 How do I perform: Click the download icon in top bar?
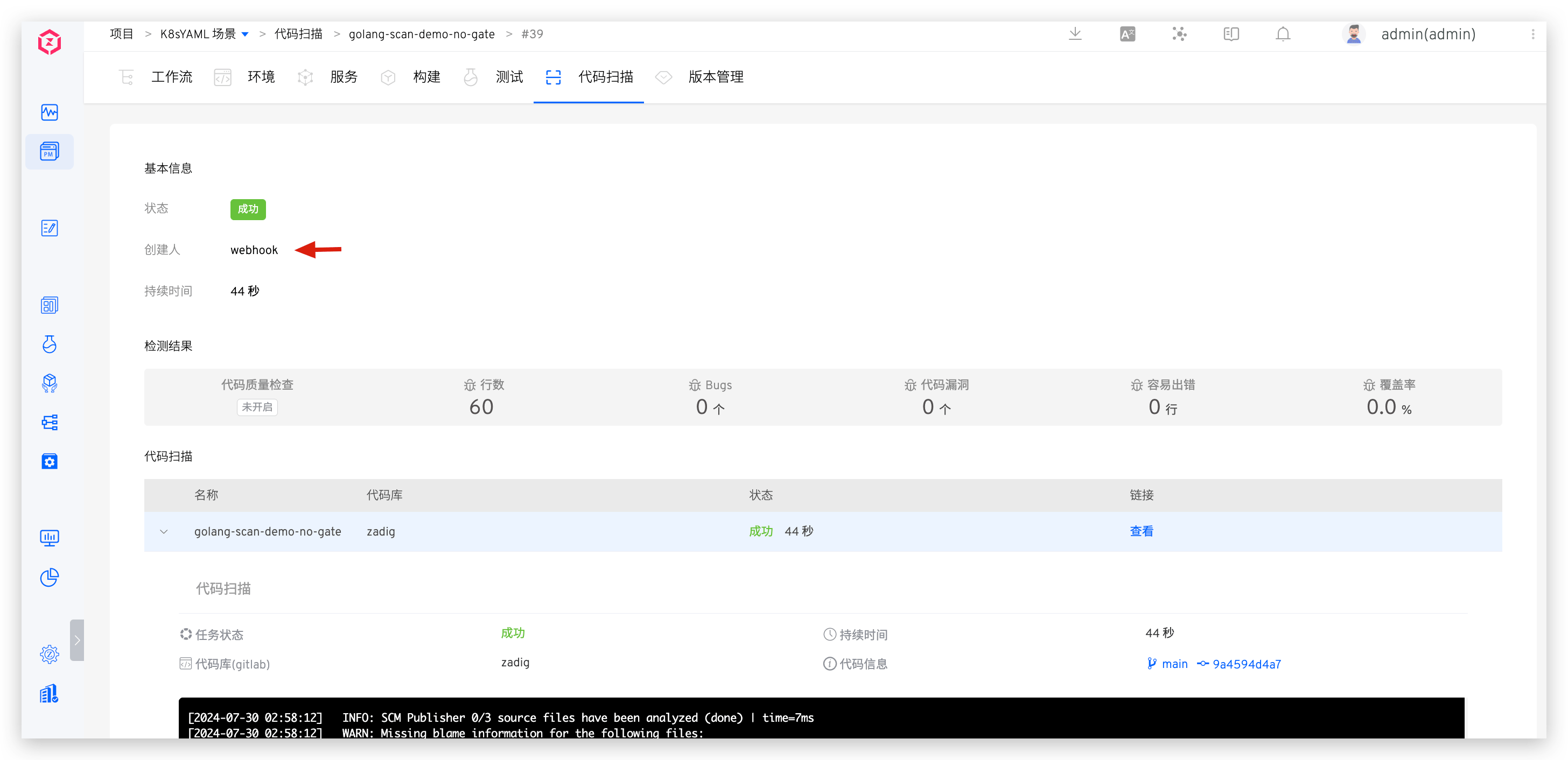point(1075,34)
